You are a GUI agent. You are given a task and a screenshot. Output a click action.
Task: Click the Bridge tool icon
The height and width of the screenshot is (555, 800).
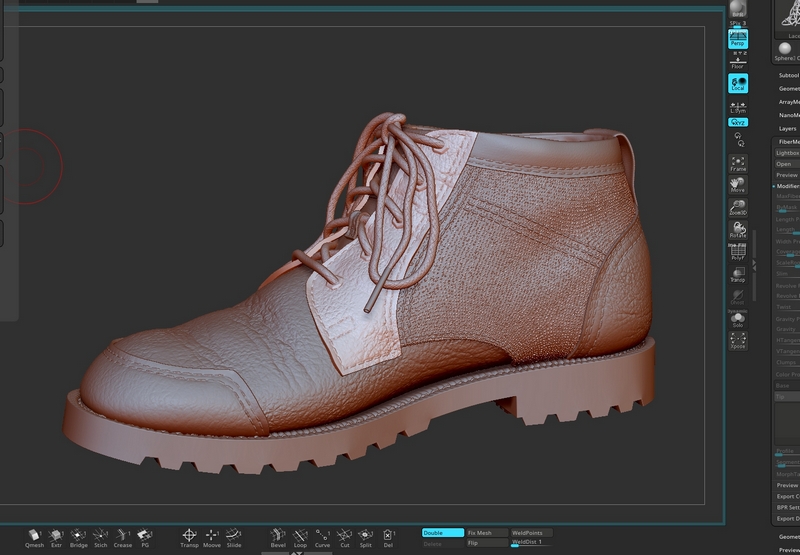coord(79,537)
